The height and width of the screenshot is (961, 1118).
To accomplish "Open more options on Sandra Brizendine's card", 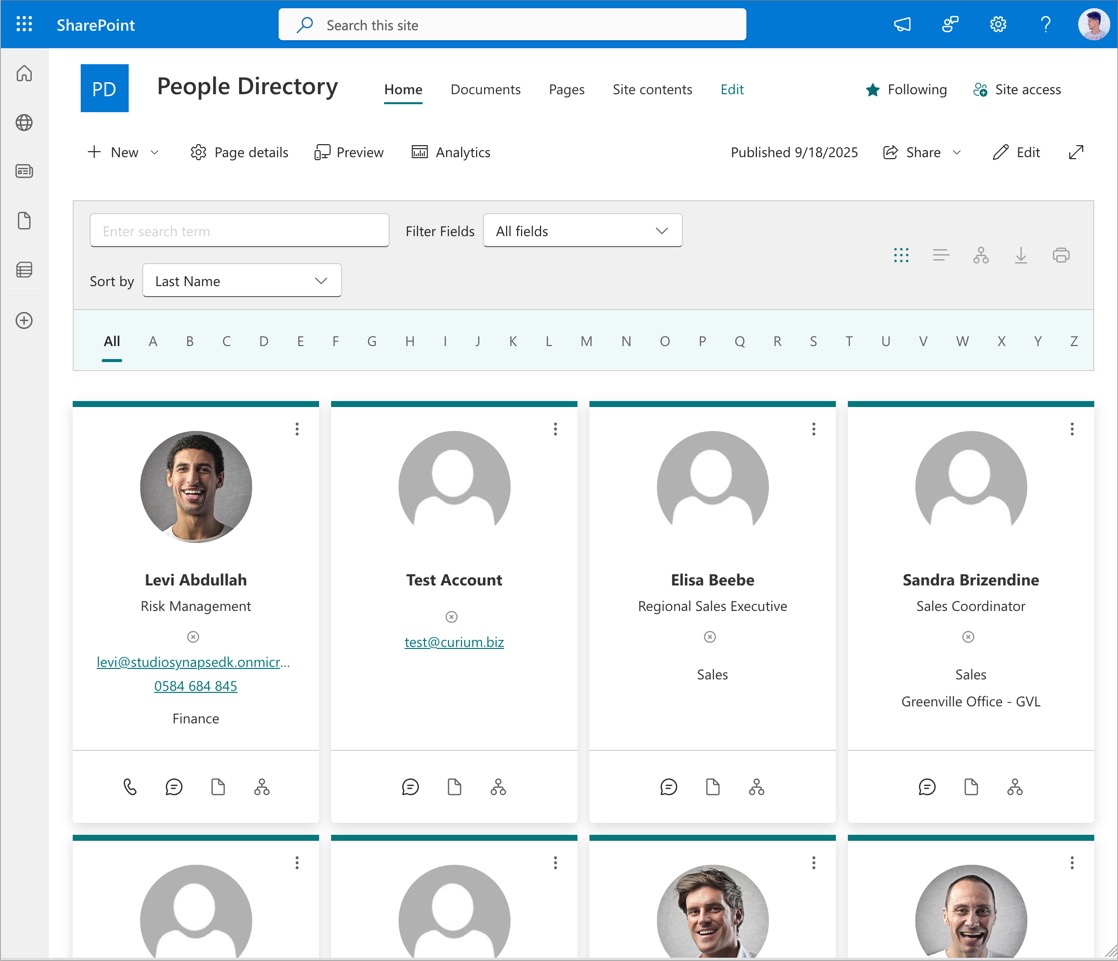I will 1072,429.
